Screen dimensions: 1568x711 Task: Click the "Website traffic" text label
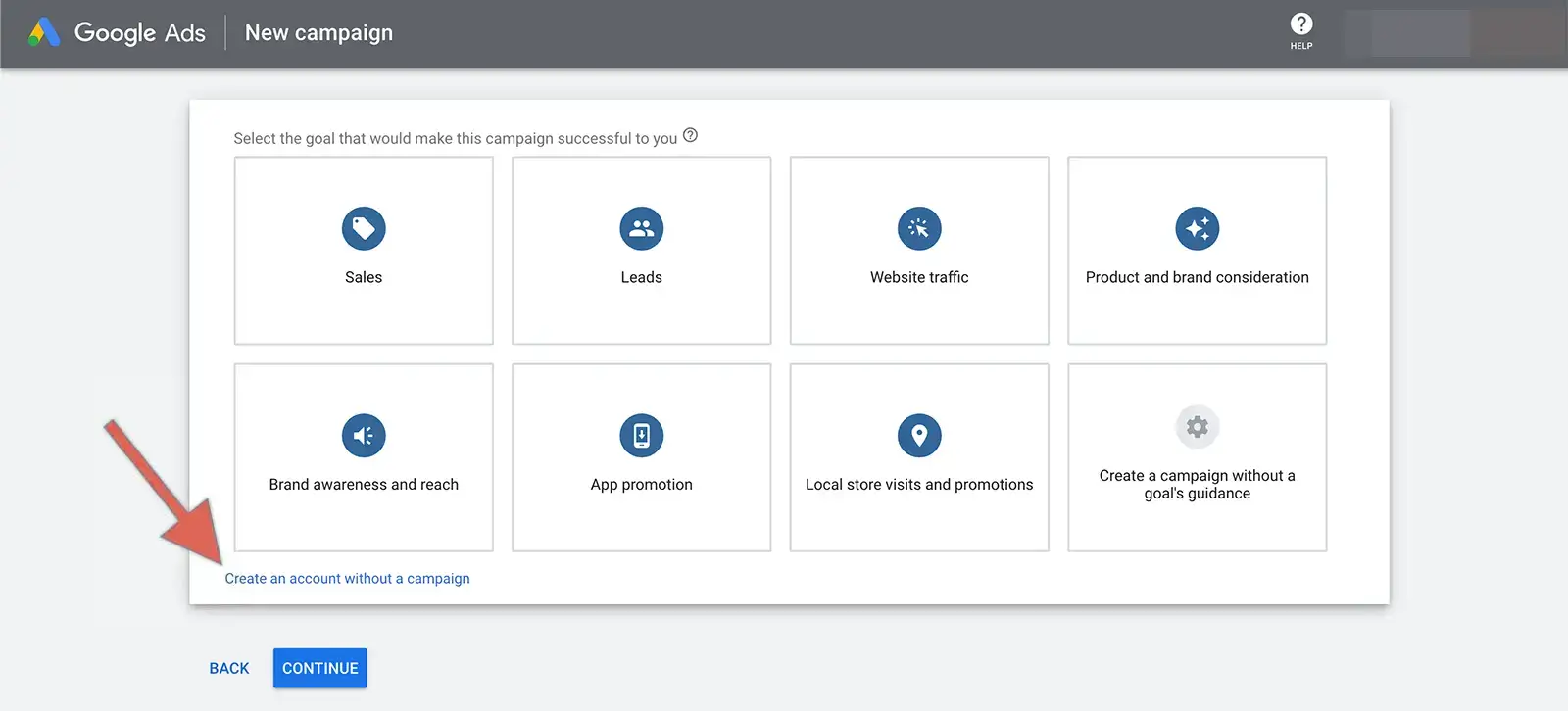pyautogui.click(x=919, y=278)
